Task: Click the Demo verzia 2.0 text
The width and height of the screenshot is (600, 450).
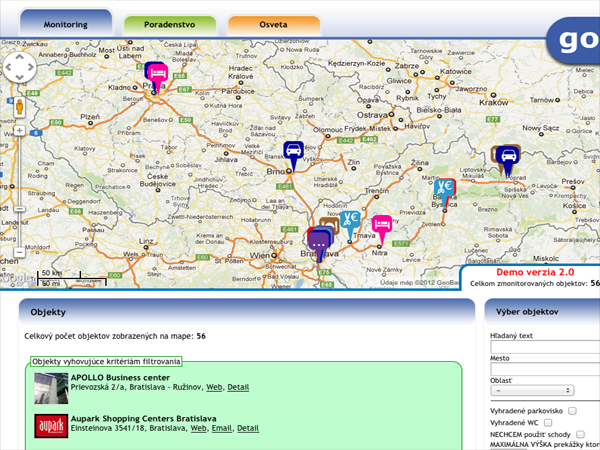Action: pos(535,272)
